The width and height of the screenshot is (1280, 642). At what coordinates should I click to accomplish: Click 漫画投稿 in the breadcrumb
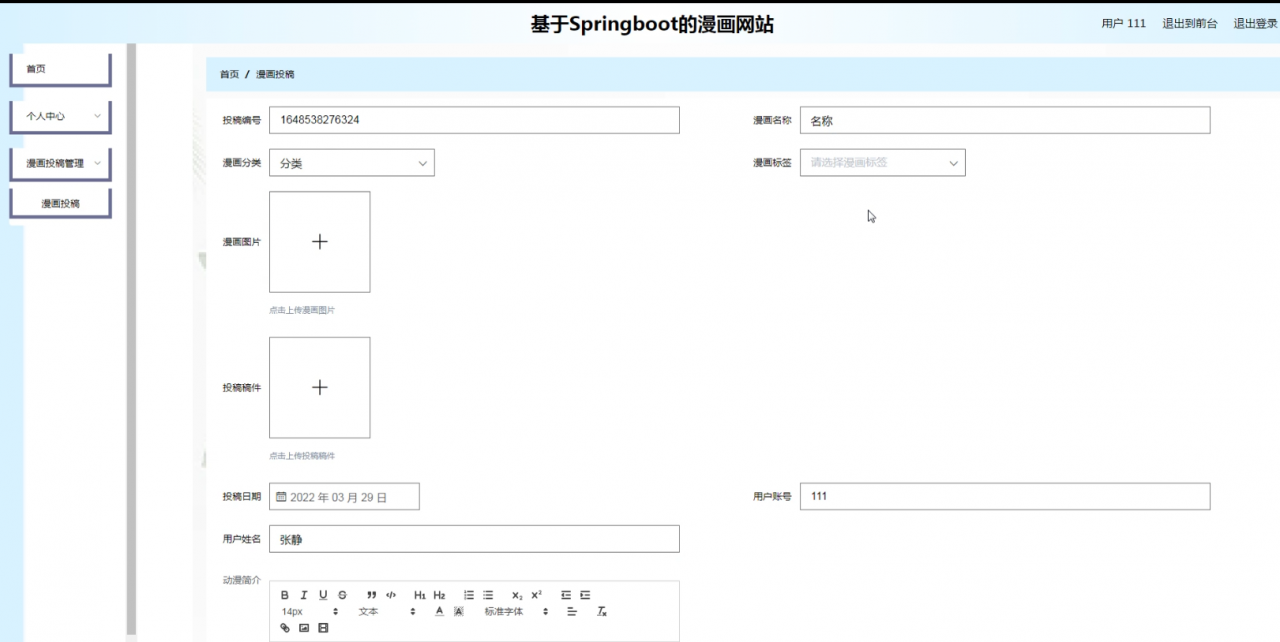(275, 74)
